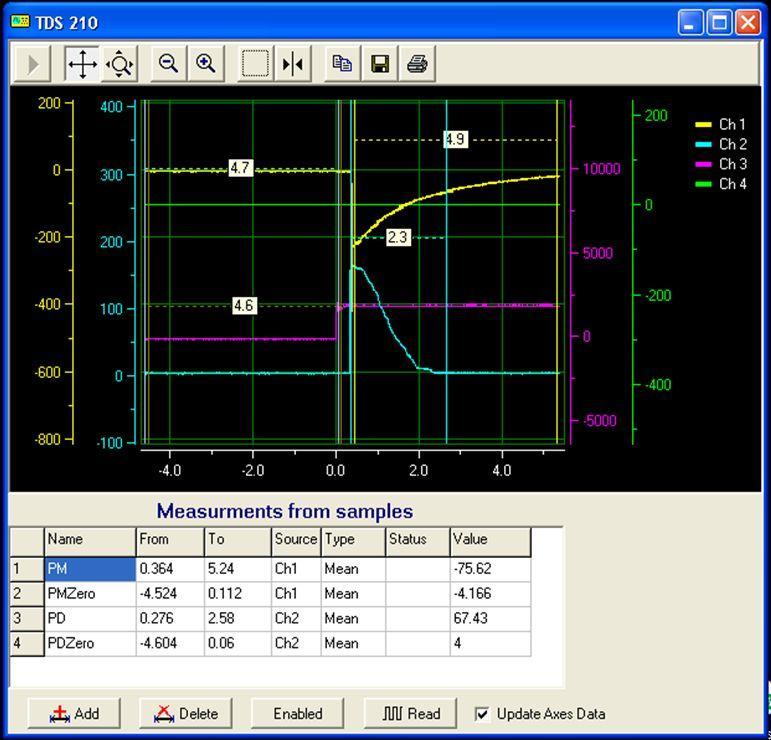Select row header number 2

click(x=27, y=594)
